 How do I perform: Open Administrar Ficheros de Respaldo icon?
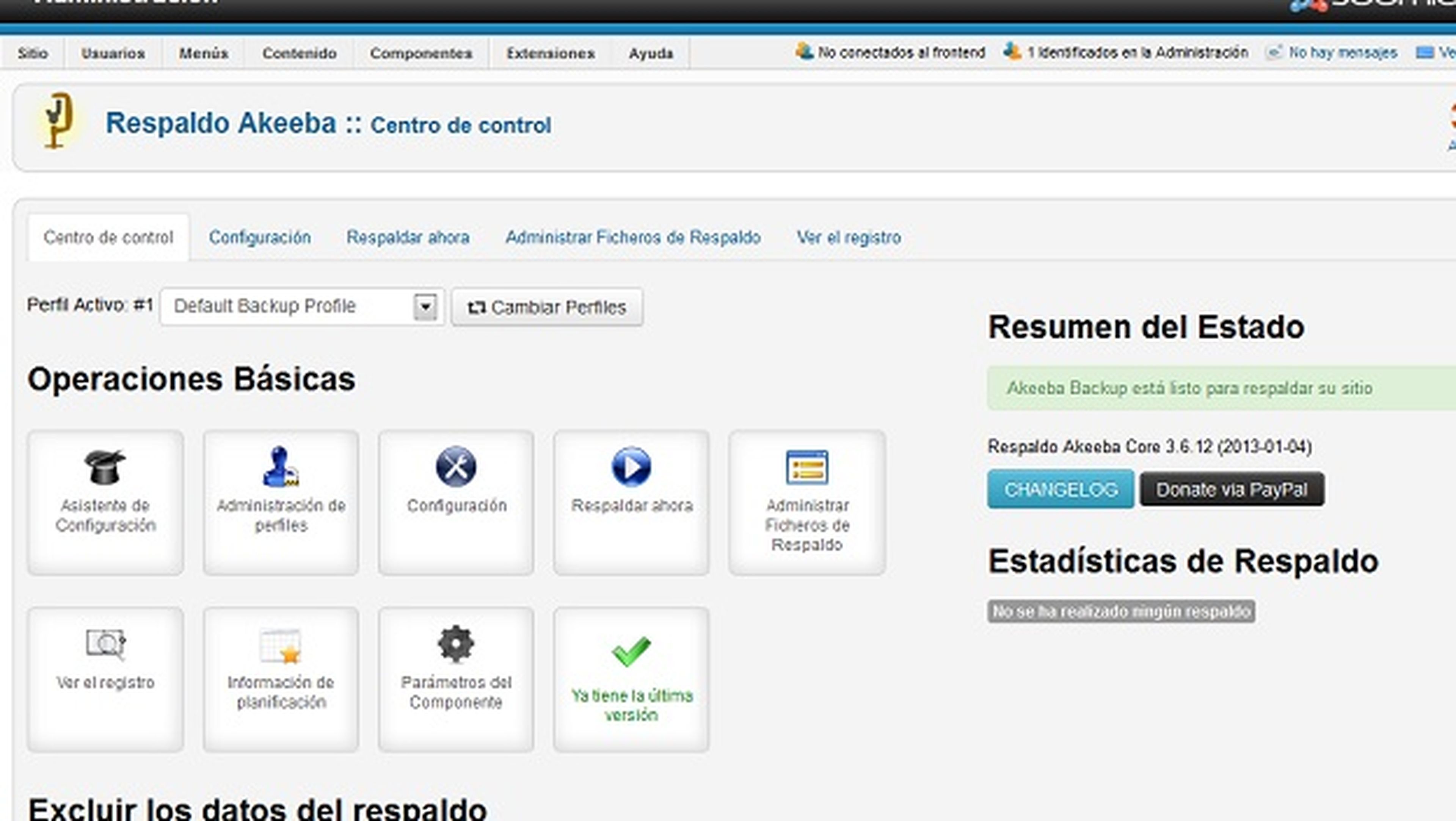pos(806,467)
